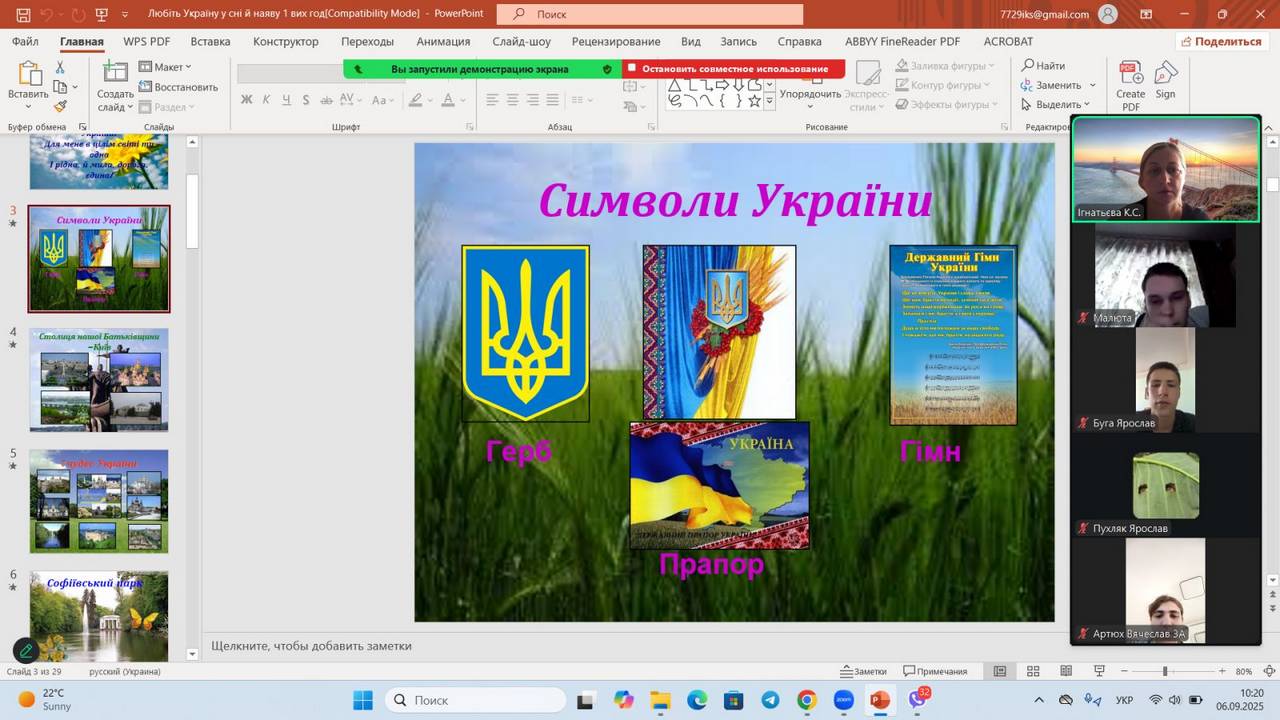Click the Cut scissors icon
1280x720 pixels.
[x=60, y=67]
